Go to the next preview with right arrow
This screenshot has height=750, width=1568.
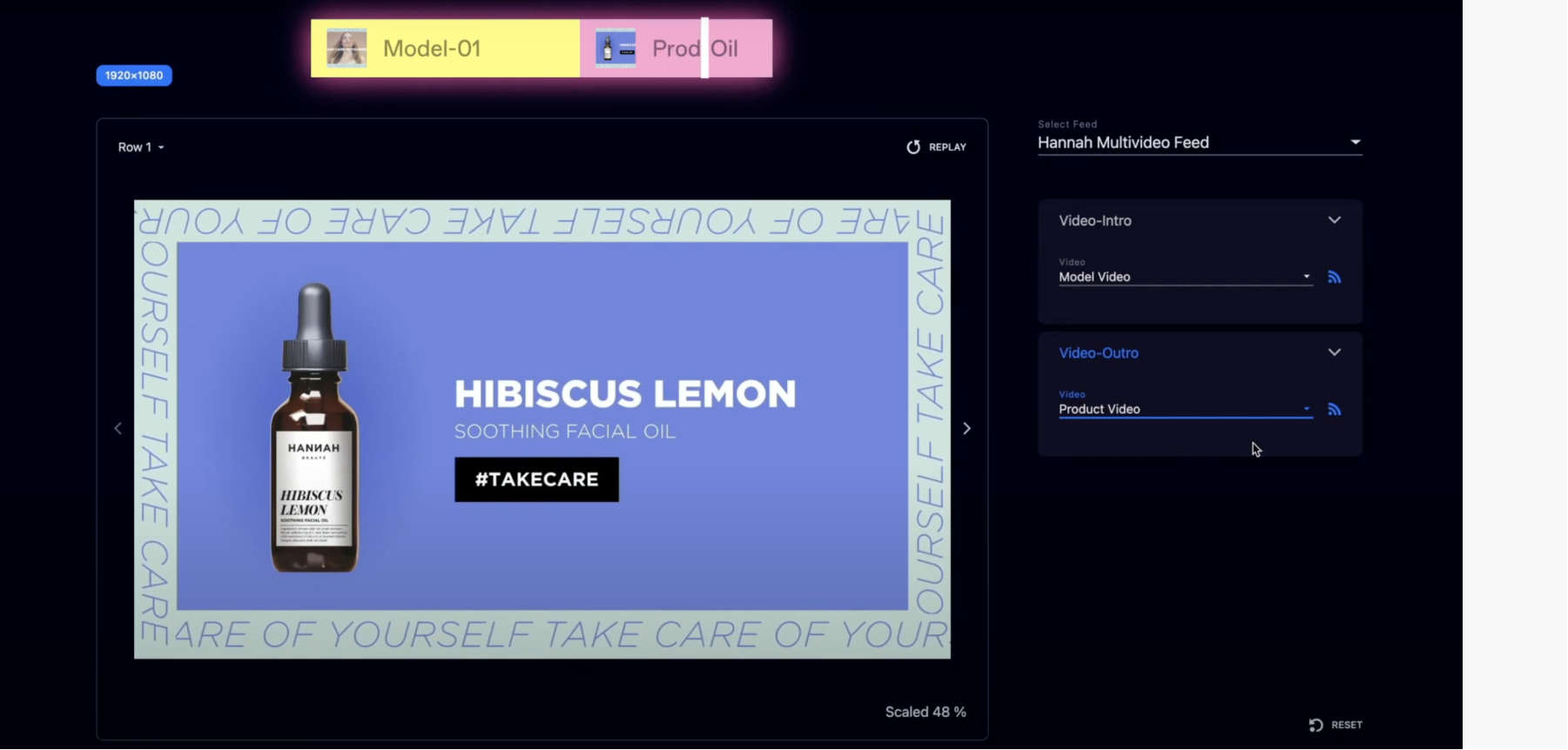[x=966, y=428]
